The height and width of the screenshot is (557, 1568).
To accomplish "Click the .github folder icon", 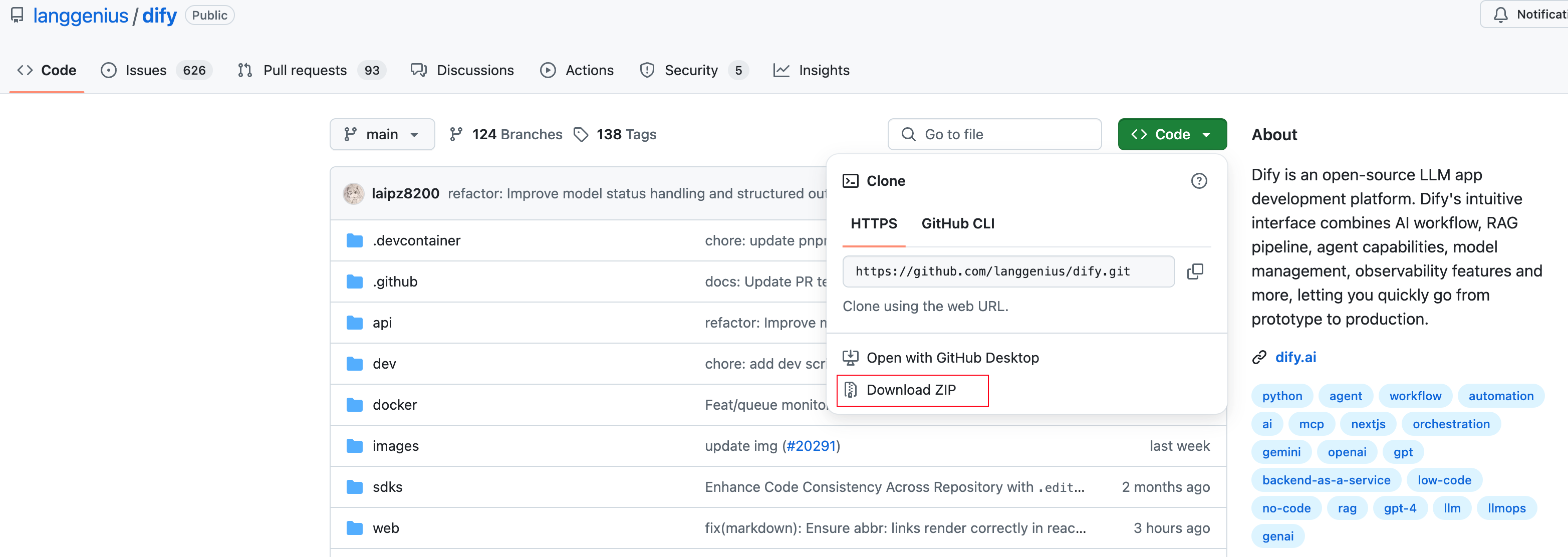I will point(354,281).
